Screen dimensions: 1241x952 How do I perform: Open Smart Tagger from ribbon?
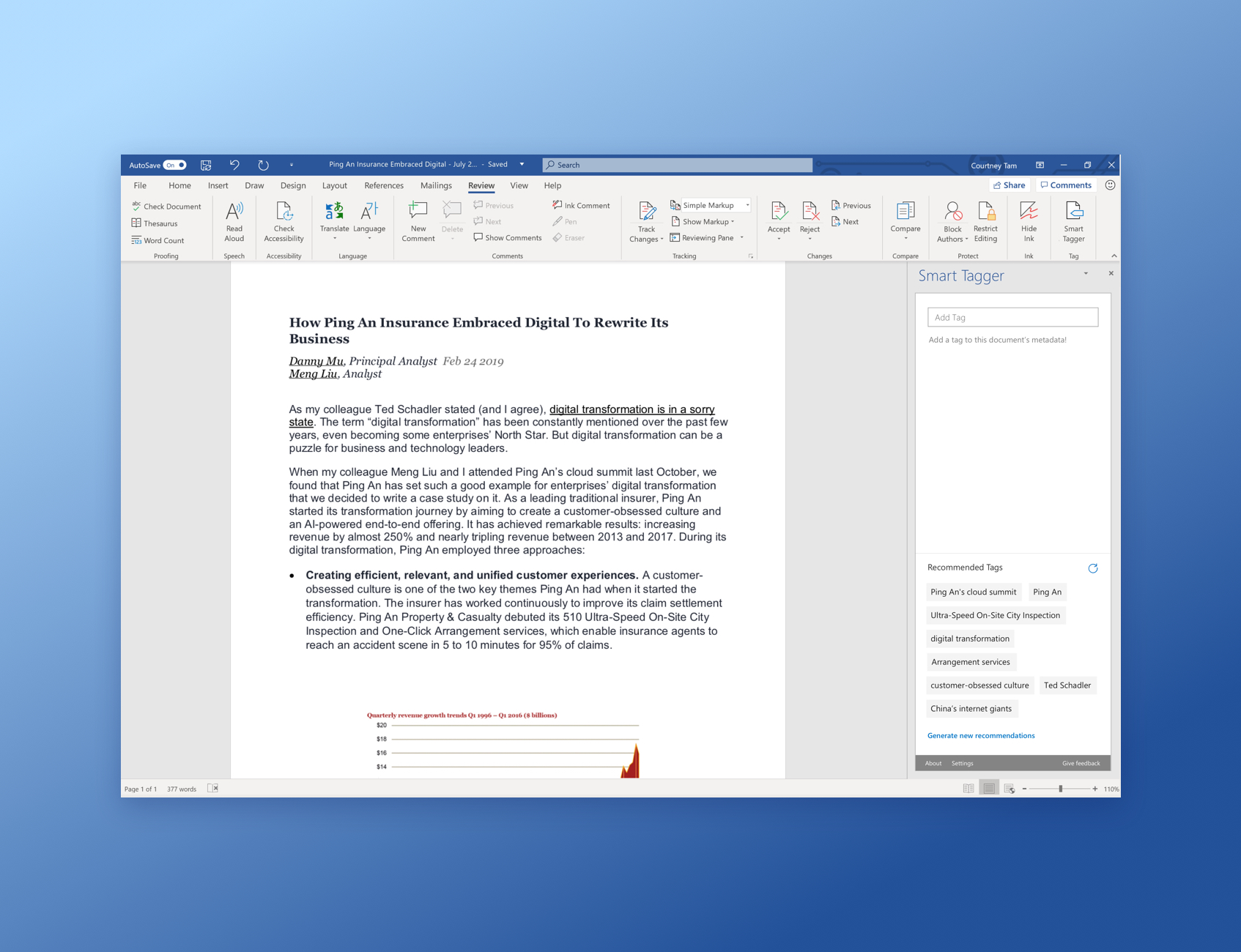(1073, 220)
